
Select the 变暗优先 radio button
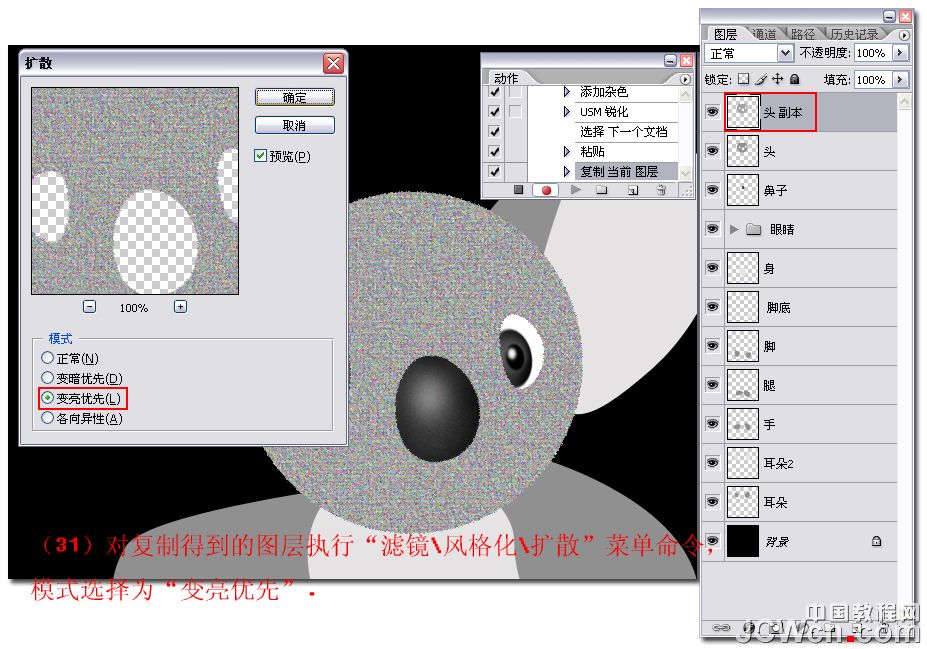tap(47, 378)
